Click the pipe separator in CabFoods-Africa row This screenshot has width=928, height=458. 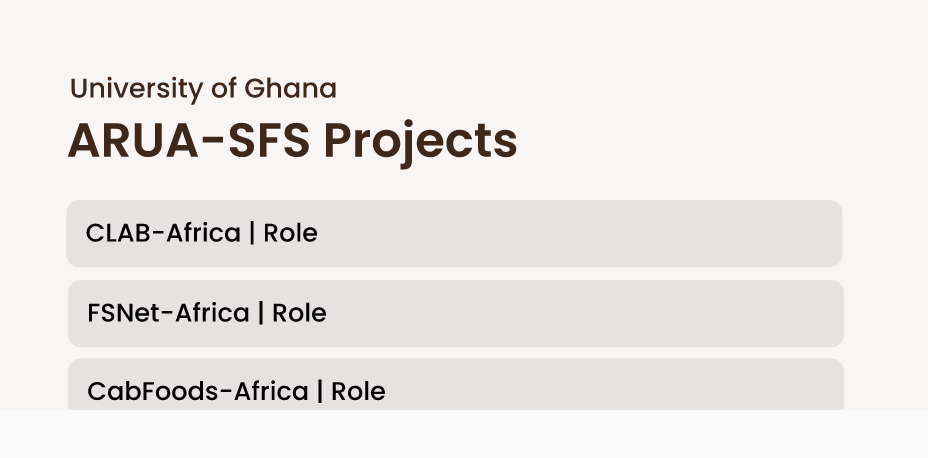coord(320,391)
